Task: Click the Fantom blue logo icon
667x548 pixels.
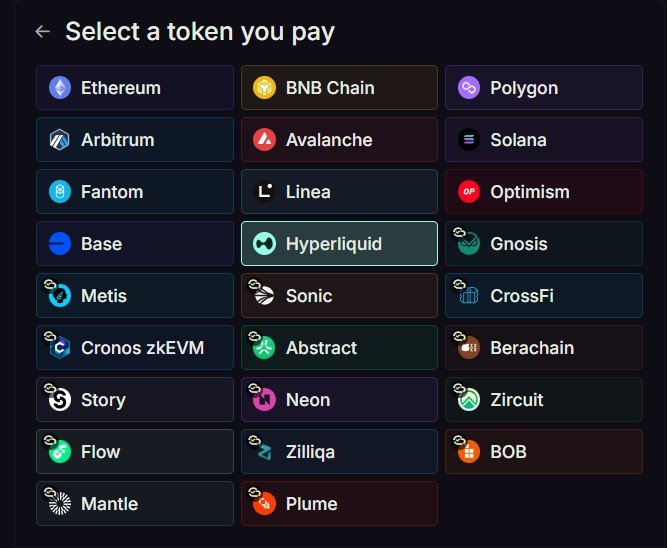Action: [x=60, y=191]
